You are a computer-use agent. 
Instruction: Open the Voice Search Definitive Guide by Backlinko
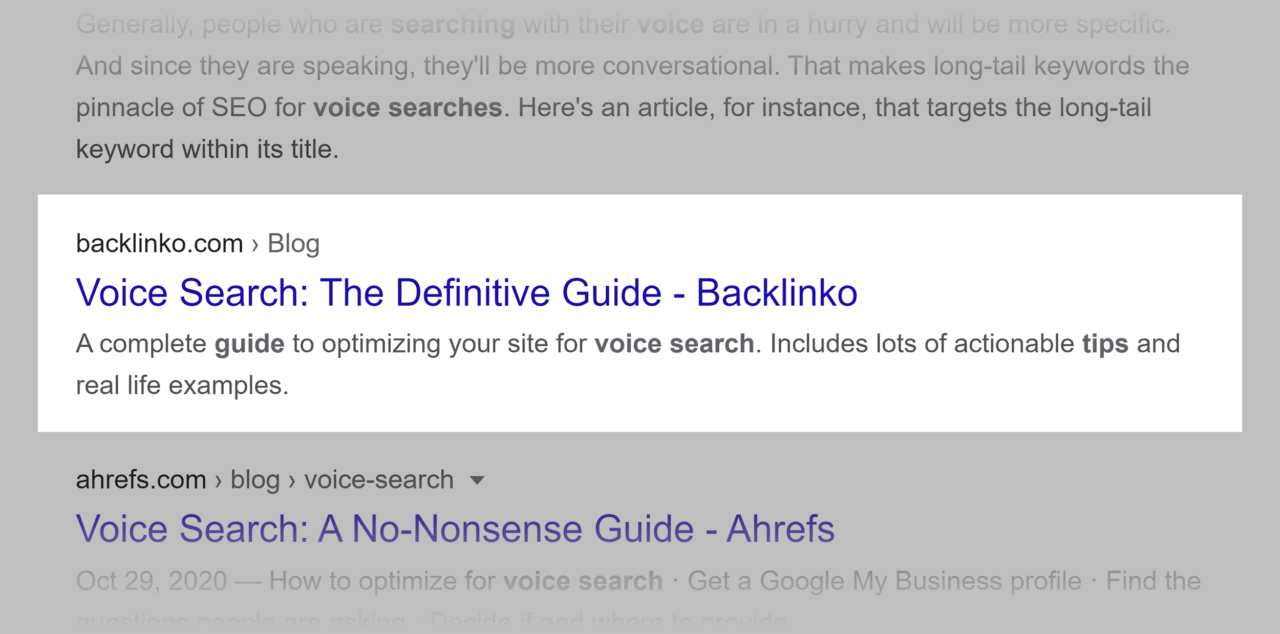[466, 293]
